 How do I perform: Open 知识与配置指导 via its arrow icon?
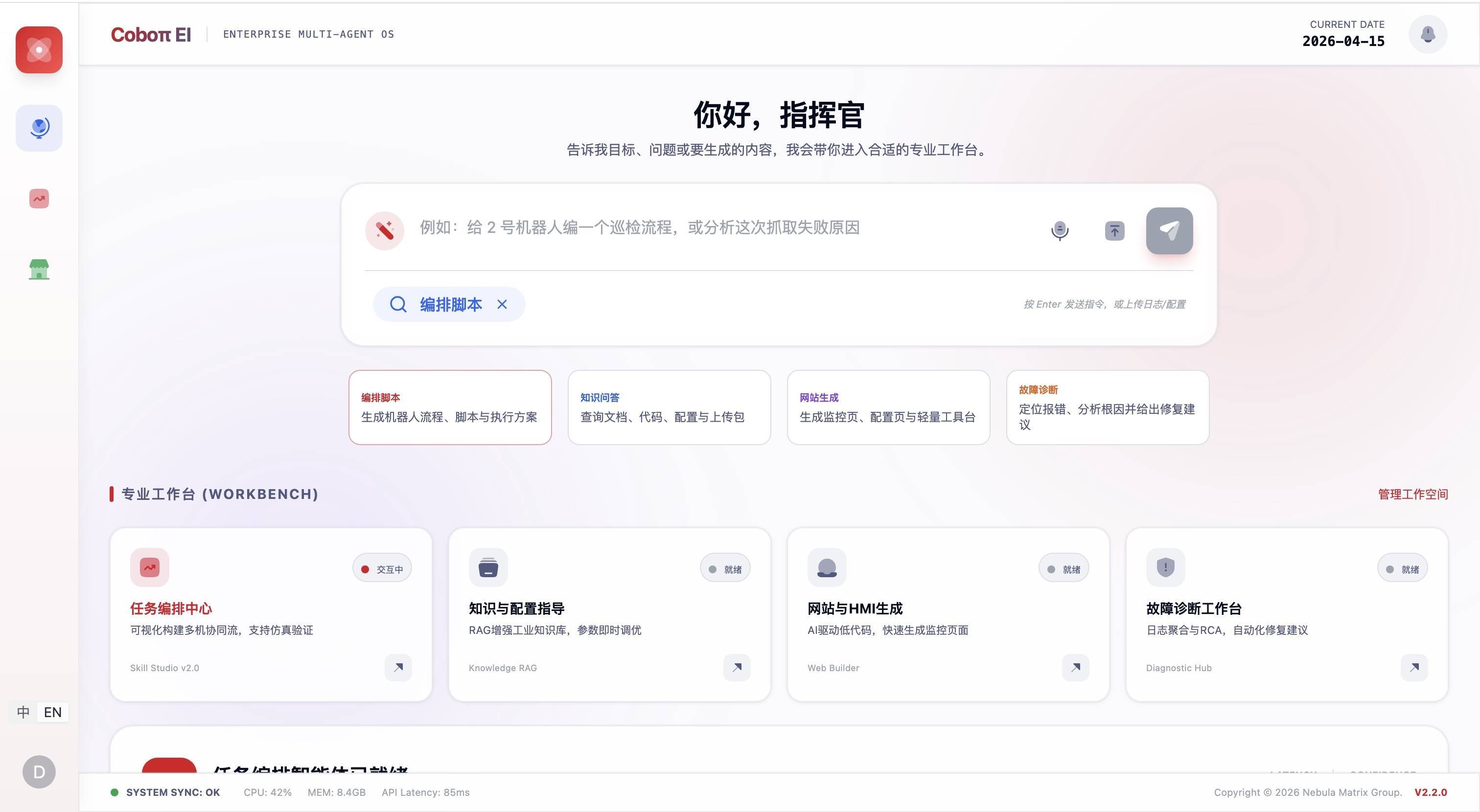tap(737, 667)
